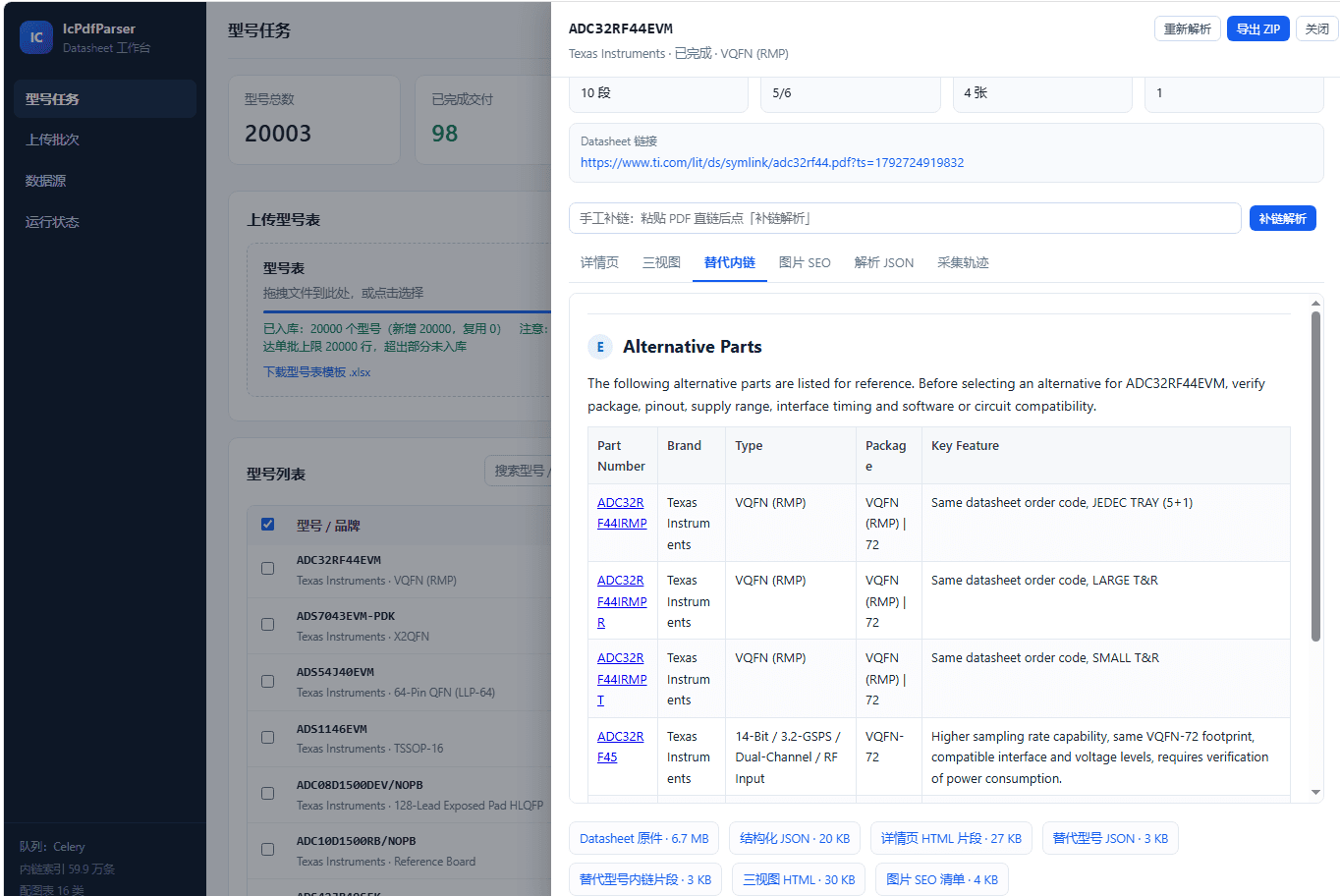Screen dimensions: 1340x896
Task: Click the 导出 ZIP button
Action: 1258,28
